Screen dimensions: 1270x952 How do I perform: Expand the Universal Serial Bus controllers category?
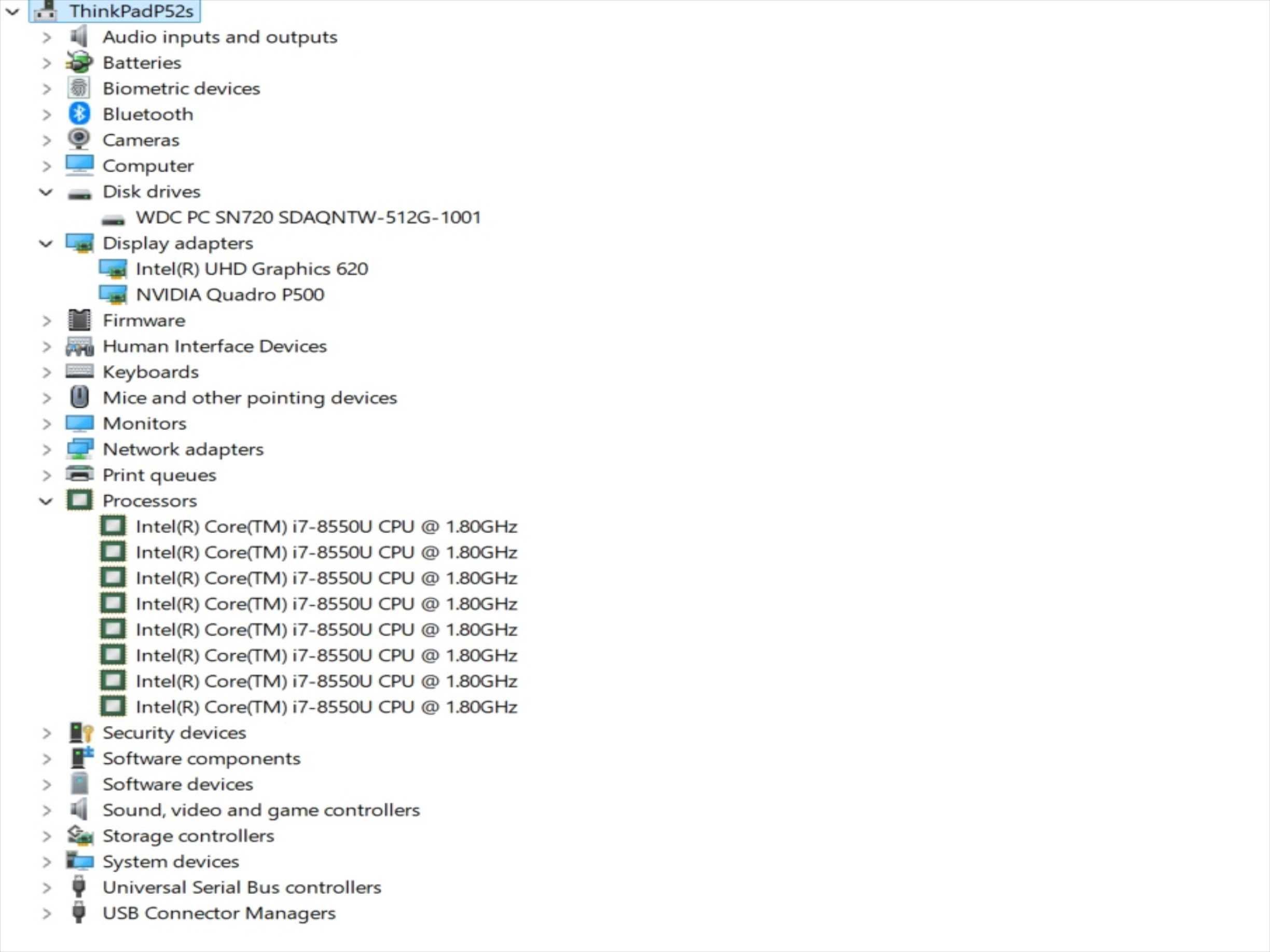(x=47, y=888)
